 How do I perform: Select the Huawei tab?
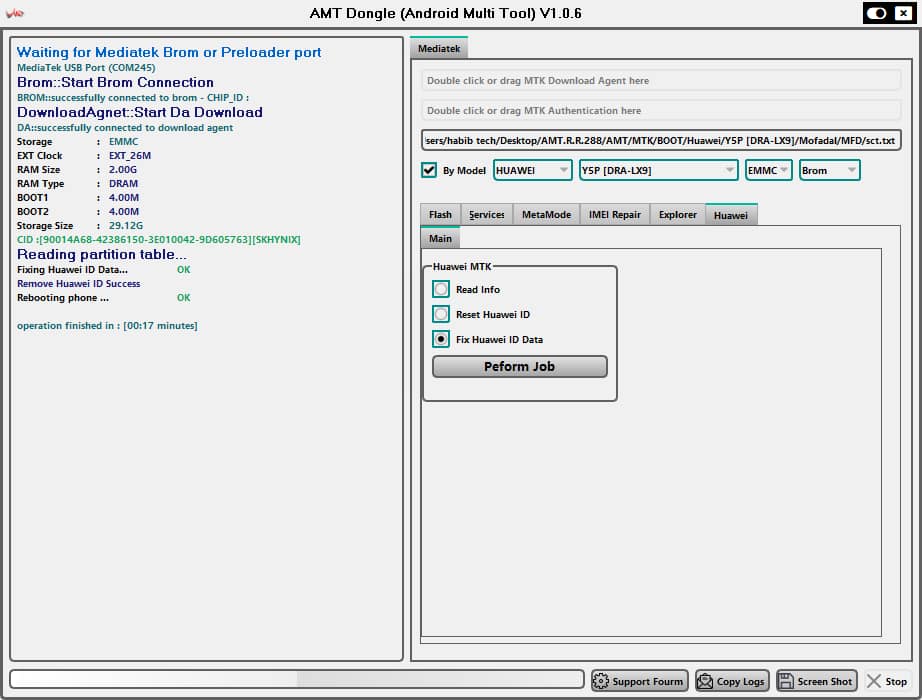click(x=731, y=215)
